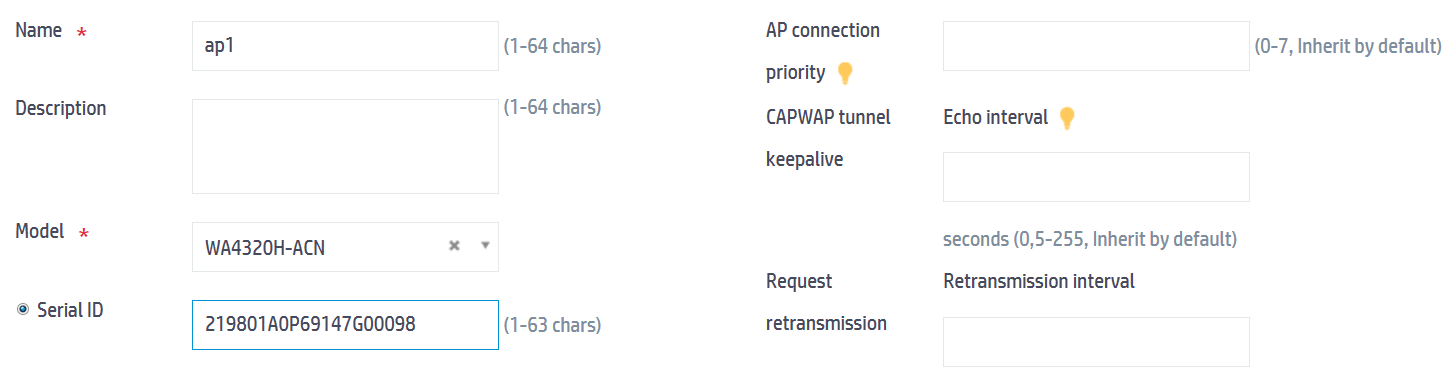Focus the Serial ID field with 219801A0P69147G00098
This screenshot has width=1454, height=373.
[x=345, y=325]
